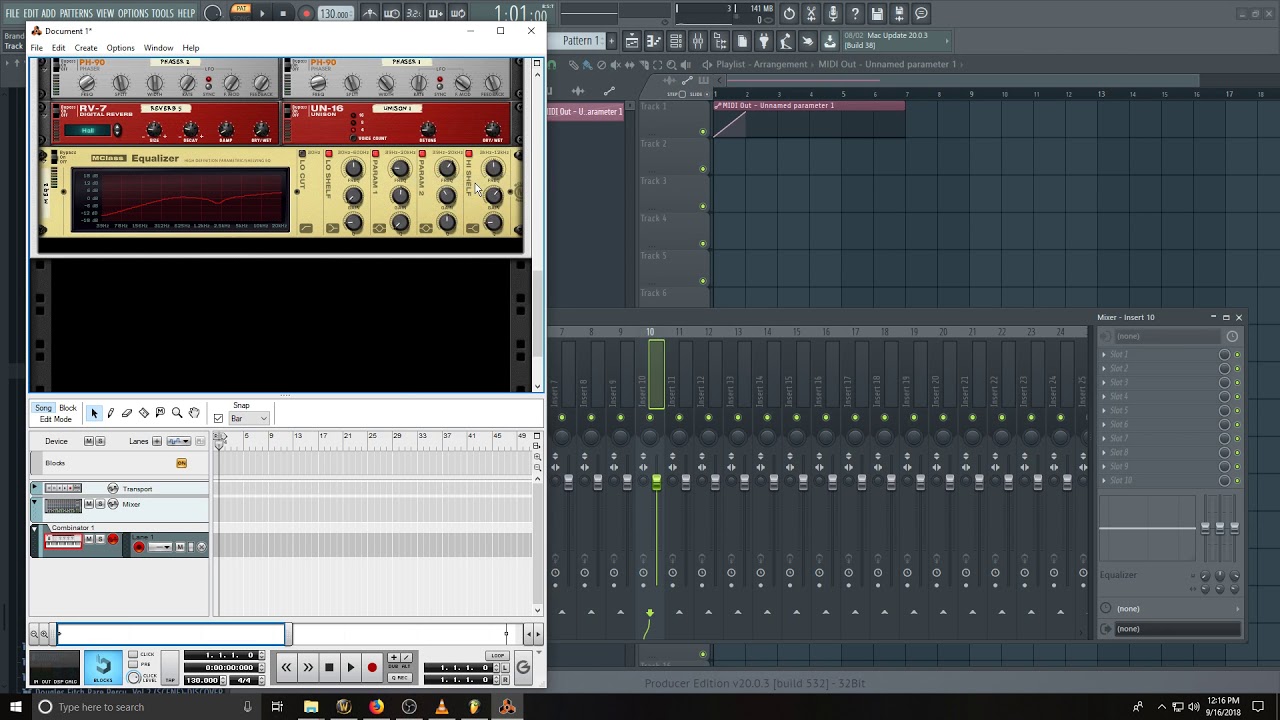
Task: Expand the Transport track in the Reason track list
Action: pyautogui.click(x=35, y=488)
